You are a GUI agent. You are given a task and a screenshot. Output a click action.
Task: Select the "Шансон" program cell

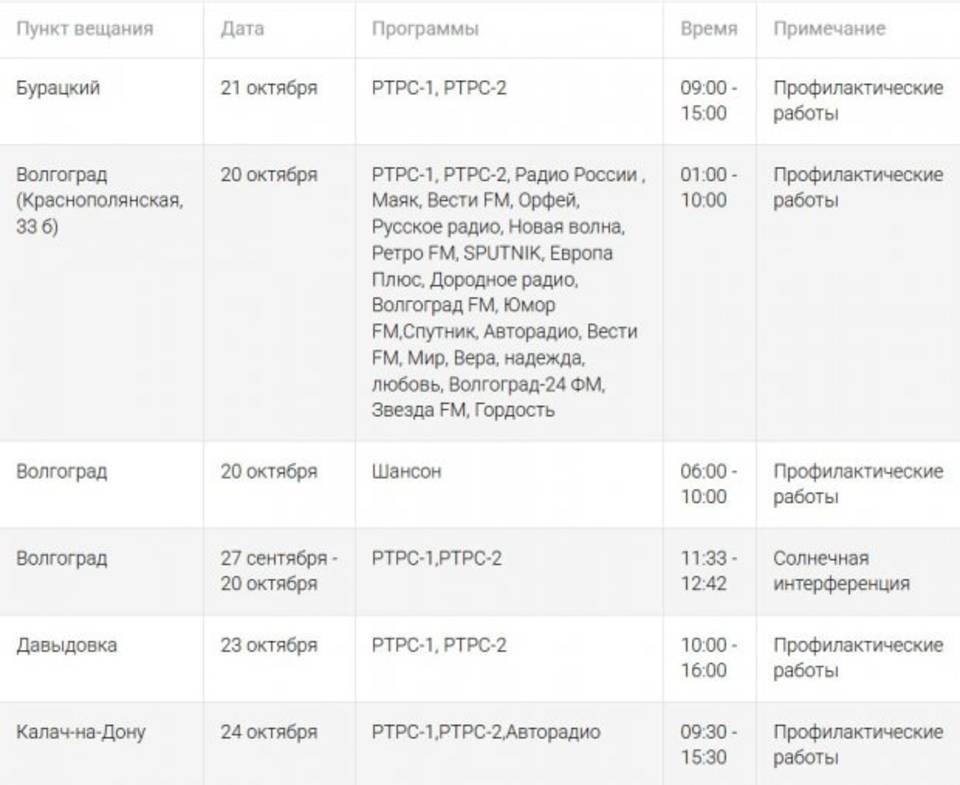pos(406,471)
